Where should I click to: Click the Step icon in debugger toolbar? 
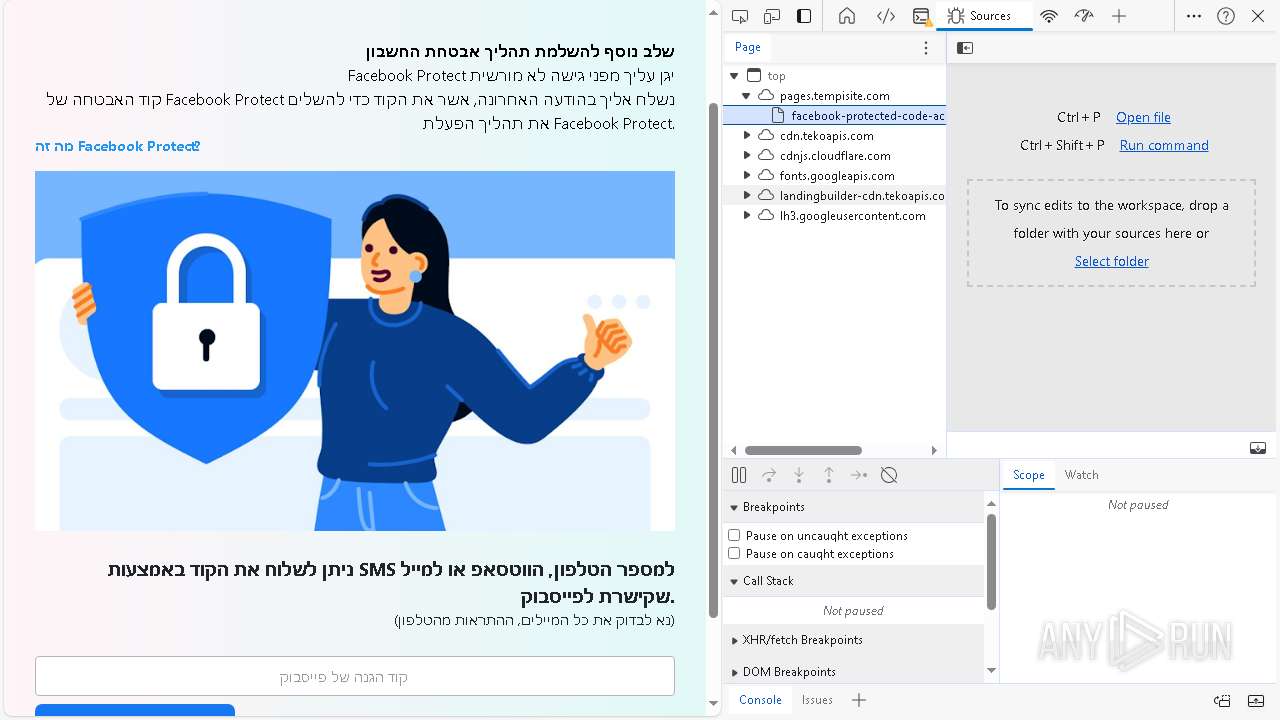[x=859, y=476]
